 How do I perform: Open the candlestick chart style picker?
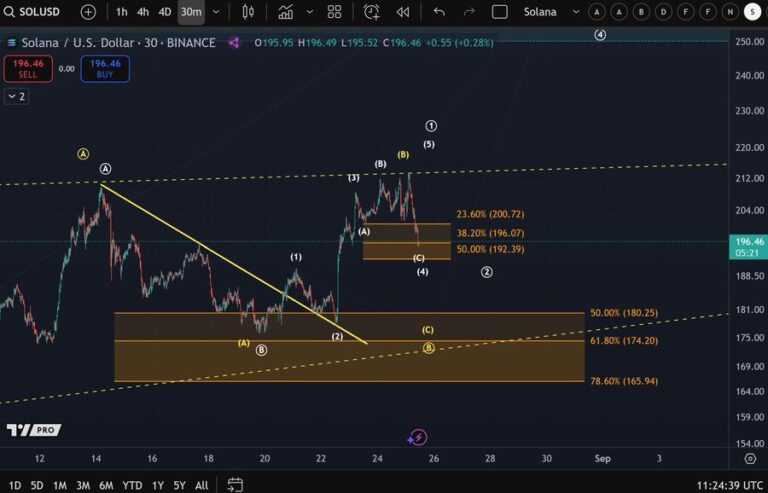tap(248, 12)
